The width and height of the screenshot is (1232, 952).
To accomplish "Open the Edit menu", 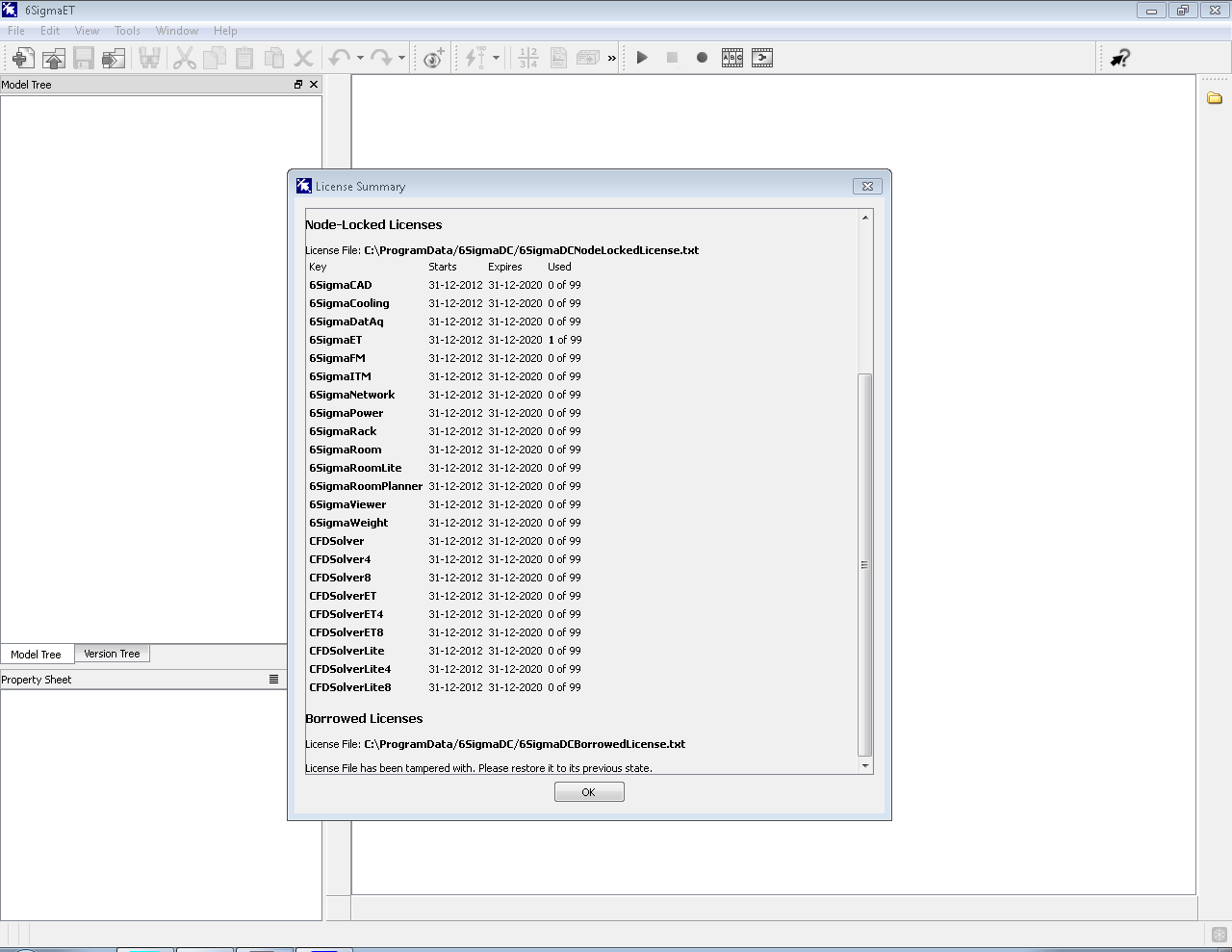I will [50, 31].
